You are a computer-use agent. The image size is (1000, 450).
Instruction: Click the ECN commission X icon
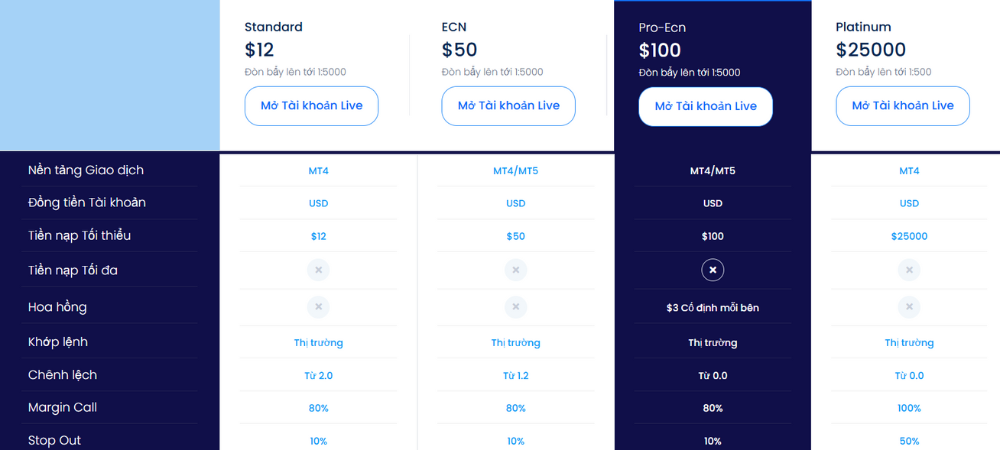[x=516, y=307]
